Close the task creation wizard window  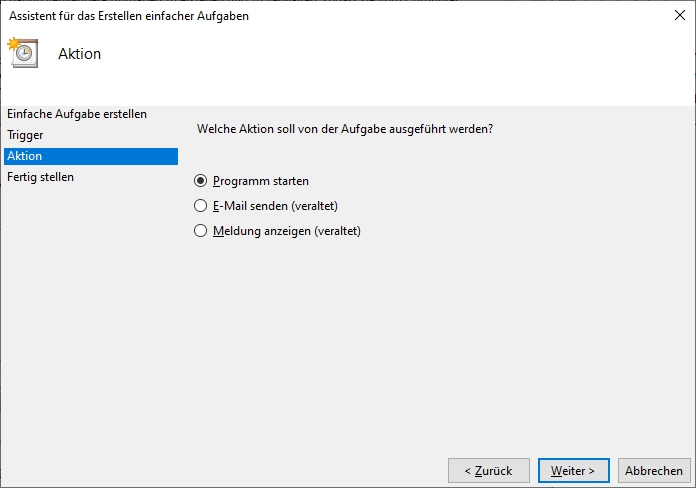[680, 15]
